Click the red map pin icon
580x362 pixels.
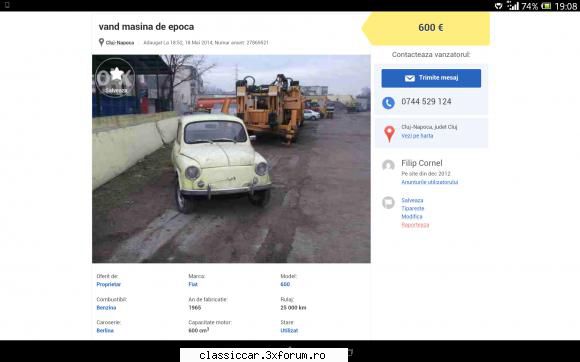[x=389, y=133]
